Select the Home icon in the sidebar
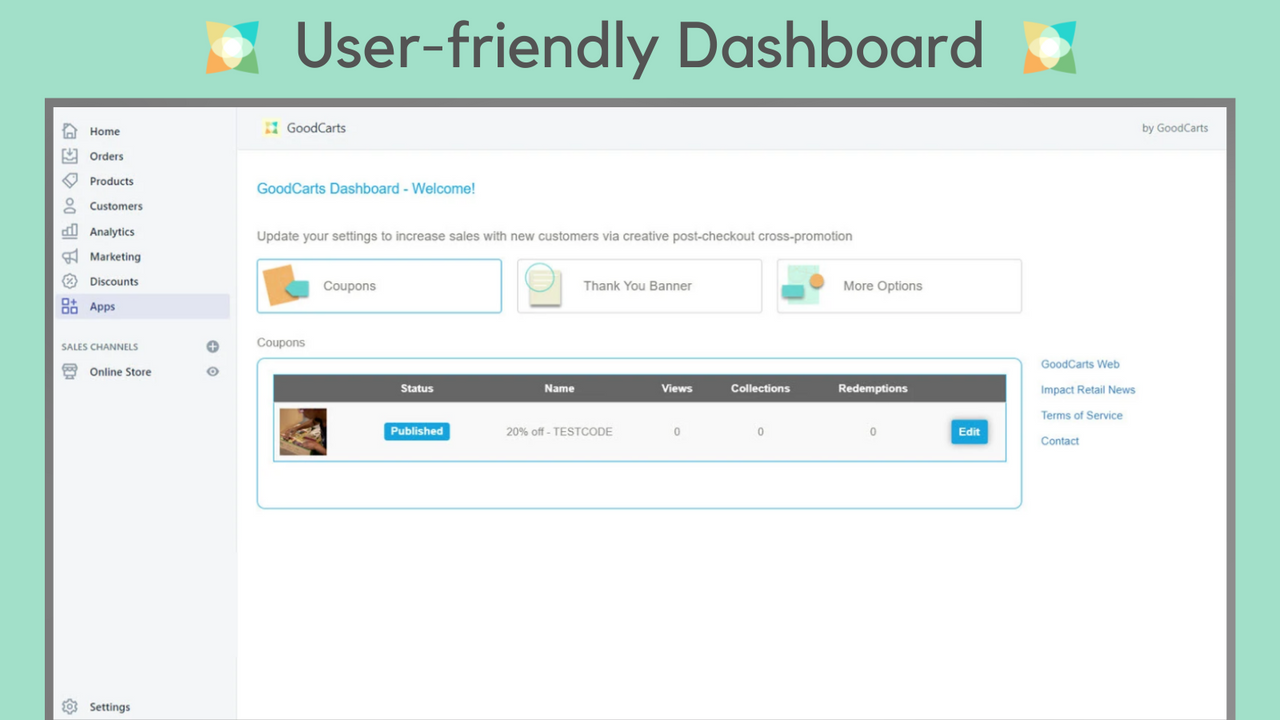The height and width of the screenshot is (720, 1280). click(x=70, y=131)
